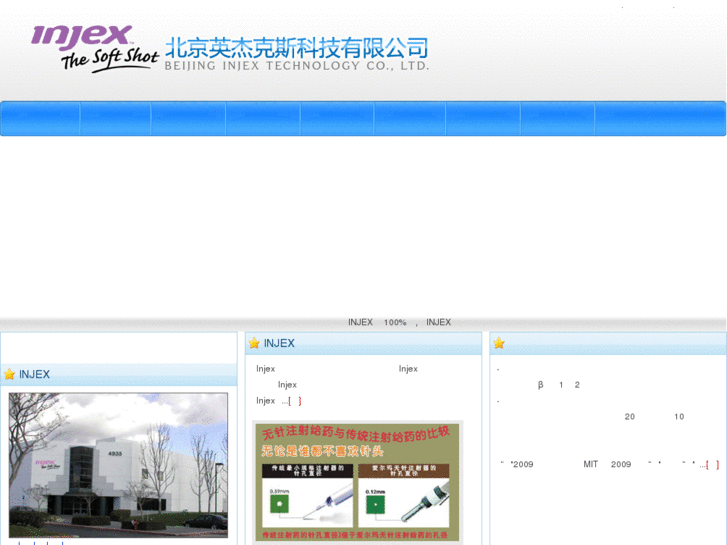Screen dimensions: 727x545
Task: Open the red bracket link after the MIT 2009 line
Action: [x=713, y=465]
